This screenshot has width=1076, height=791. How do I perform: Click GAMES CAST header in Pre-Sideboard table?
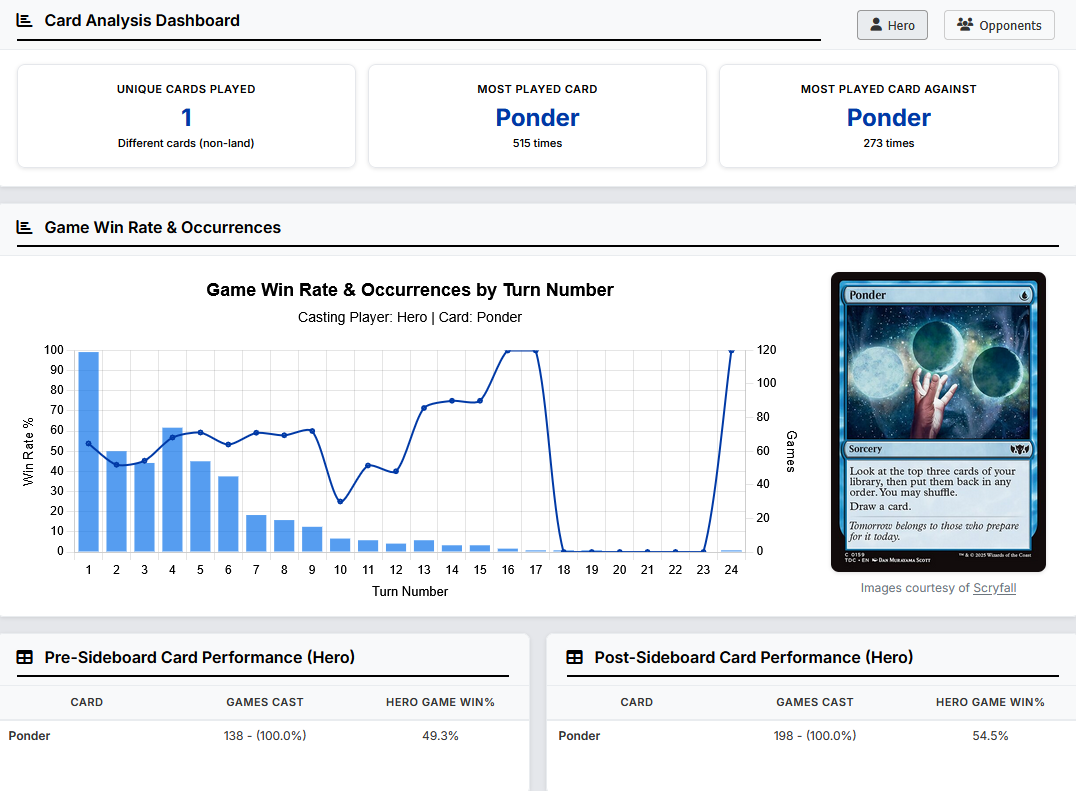click(x=265, y=703)
